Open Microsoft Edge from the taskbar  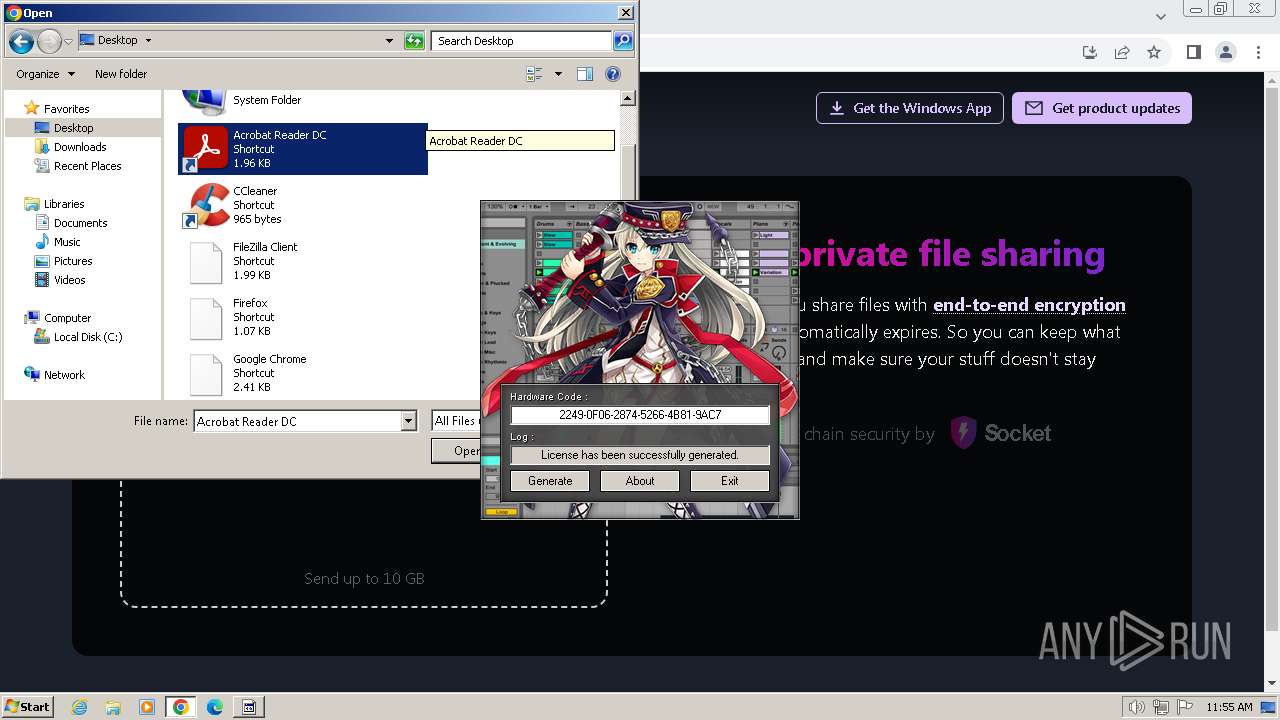(x=215, y=707)
